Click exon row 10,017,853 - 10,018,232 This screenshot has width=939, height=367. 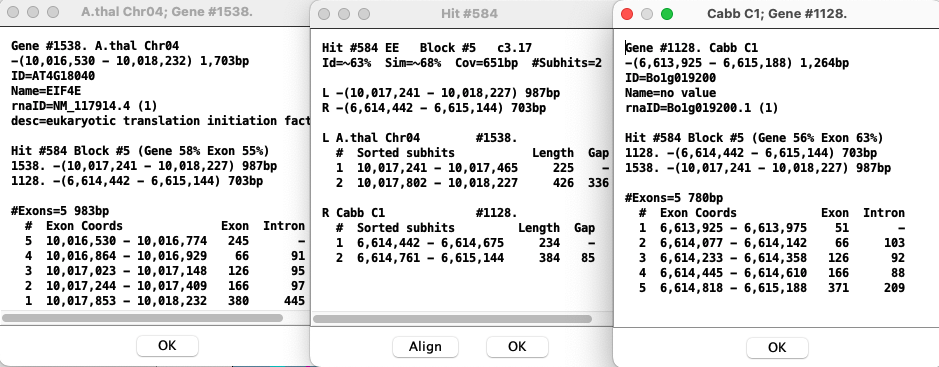point(165,301)
